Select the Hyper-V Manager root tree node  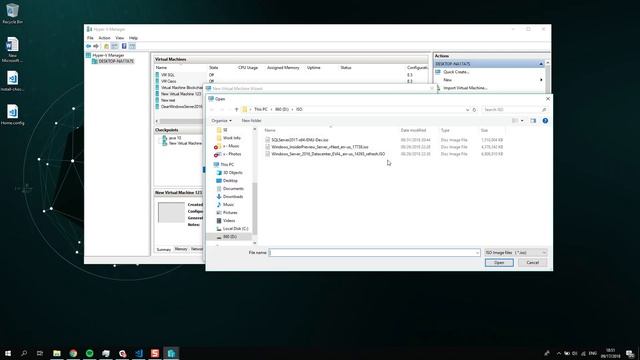pyautogui.click(x=105, y=55)
